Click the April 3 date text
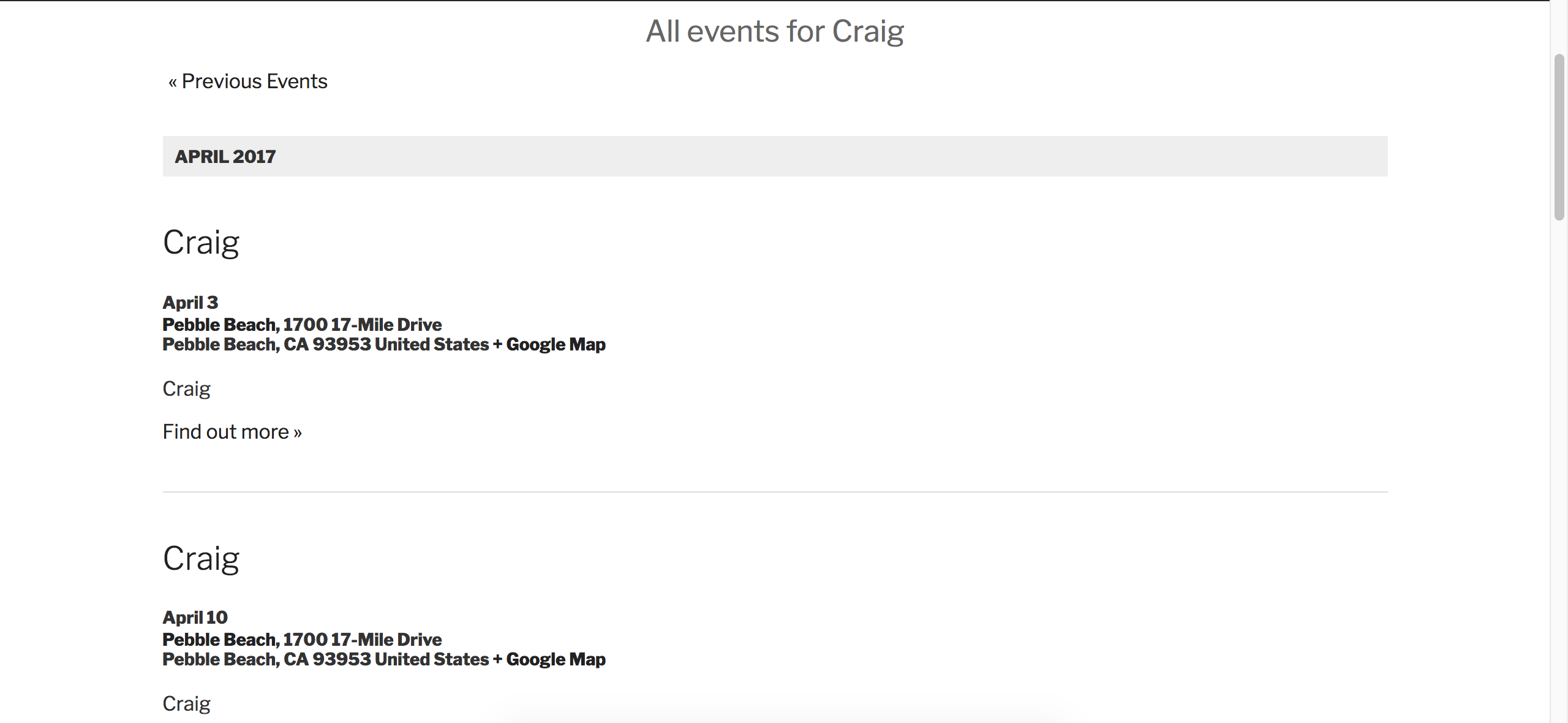This screenshot has width=1568, height=723. (190, 303)
